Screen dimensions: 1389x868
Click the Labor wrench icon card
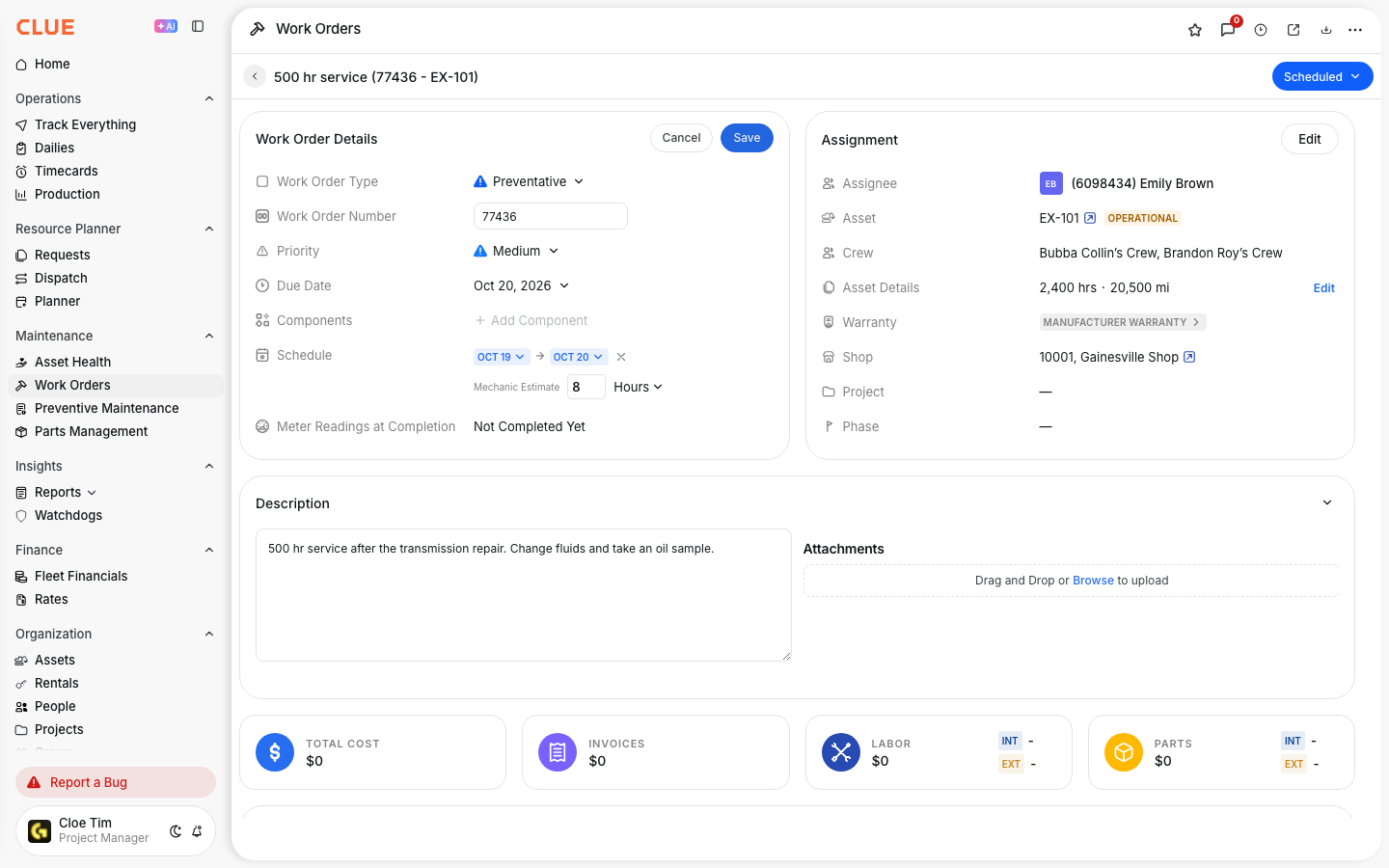tap(841, 752)
